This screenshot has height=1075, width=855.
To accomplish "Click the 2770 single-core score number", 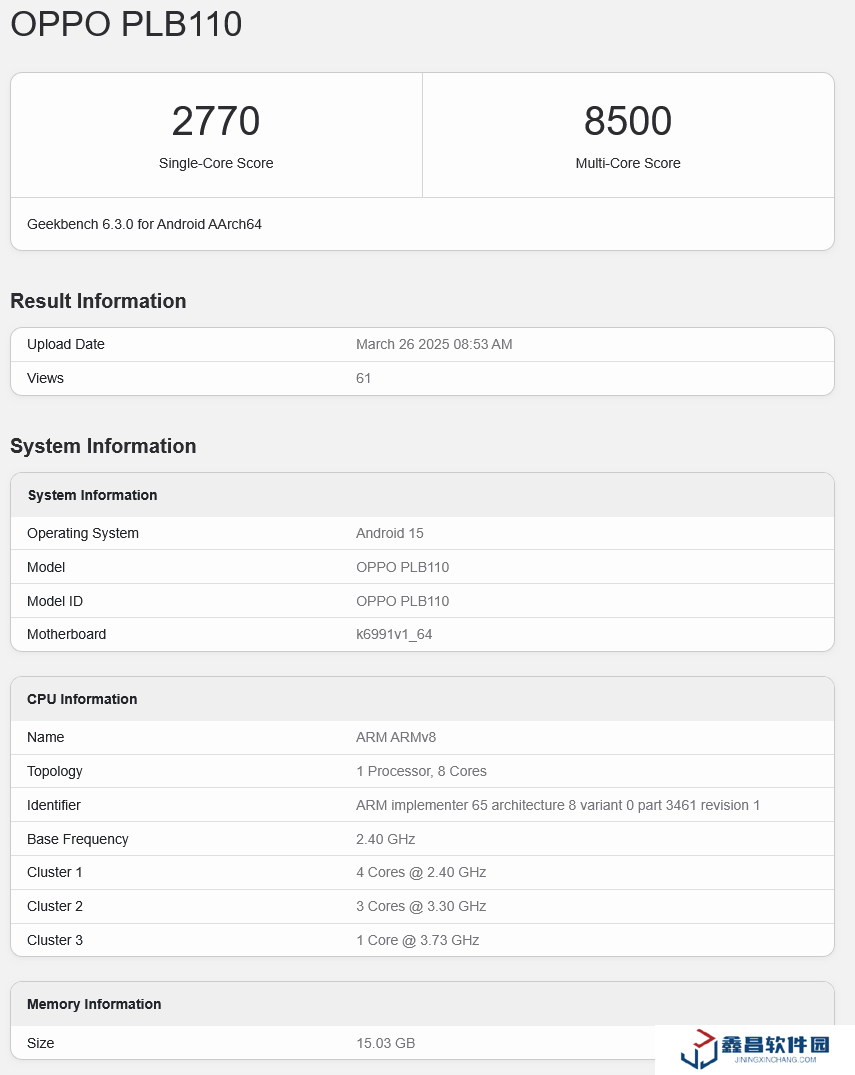I will [216, 122].
